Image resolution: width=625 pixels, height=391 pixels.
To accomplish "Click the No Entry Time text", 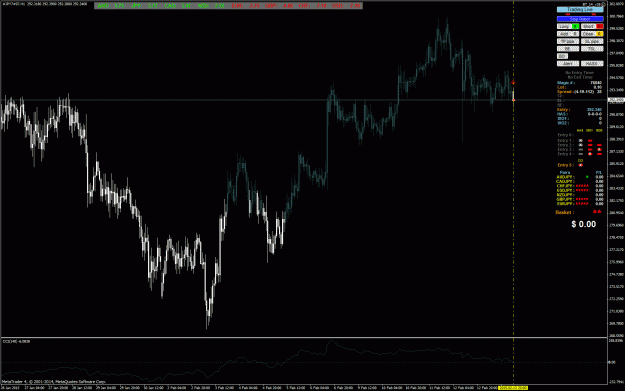I will (580, 73).
